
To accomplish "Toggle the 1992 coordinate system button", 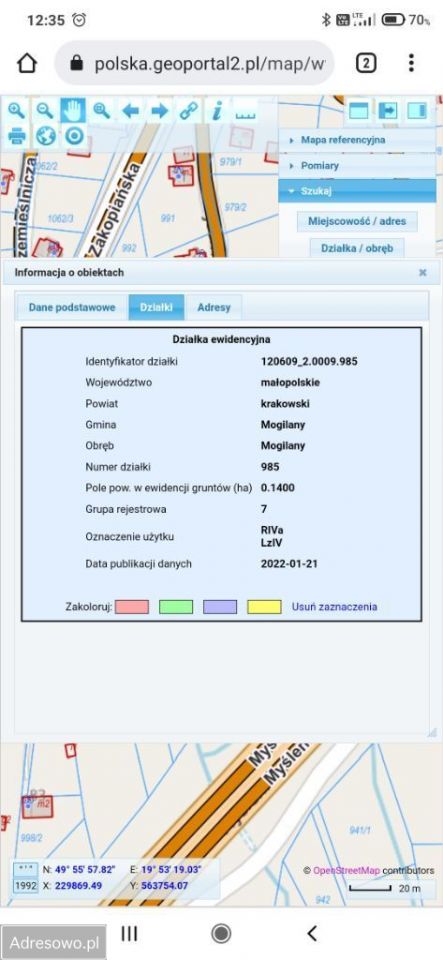I will click(25, 885).
